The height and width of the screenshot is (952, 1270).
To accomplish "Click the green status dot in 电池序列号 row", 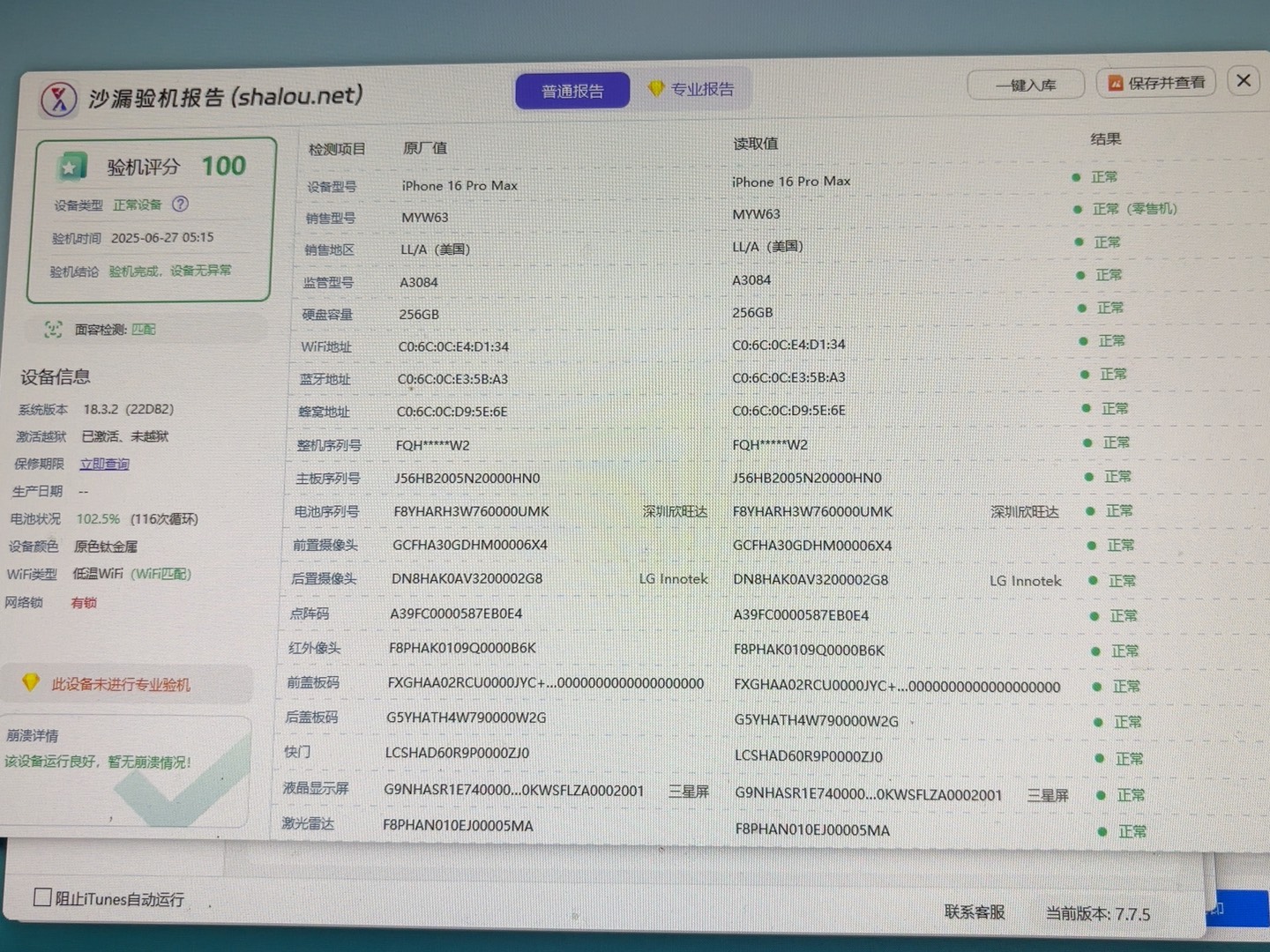I will point(1090,511).
